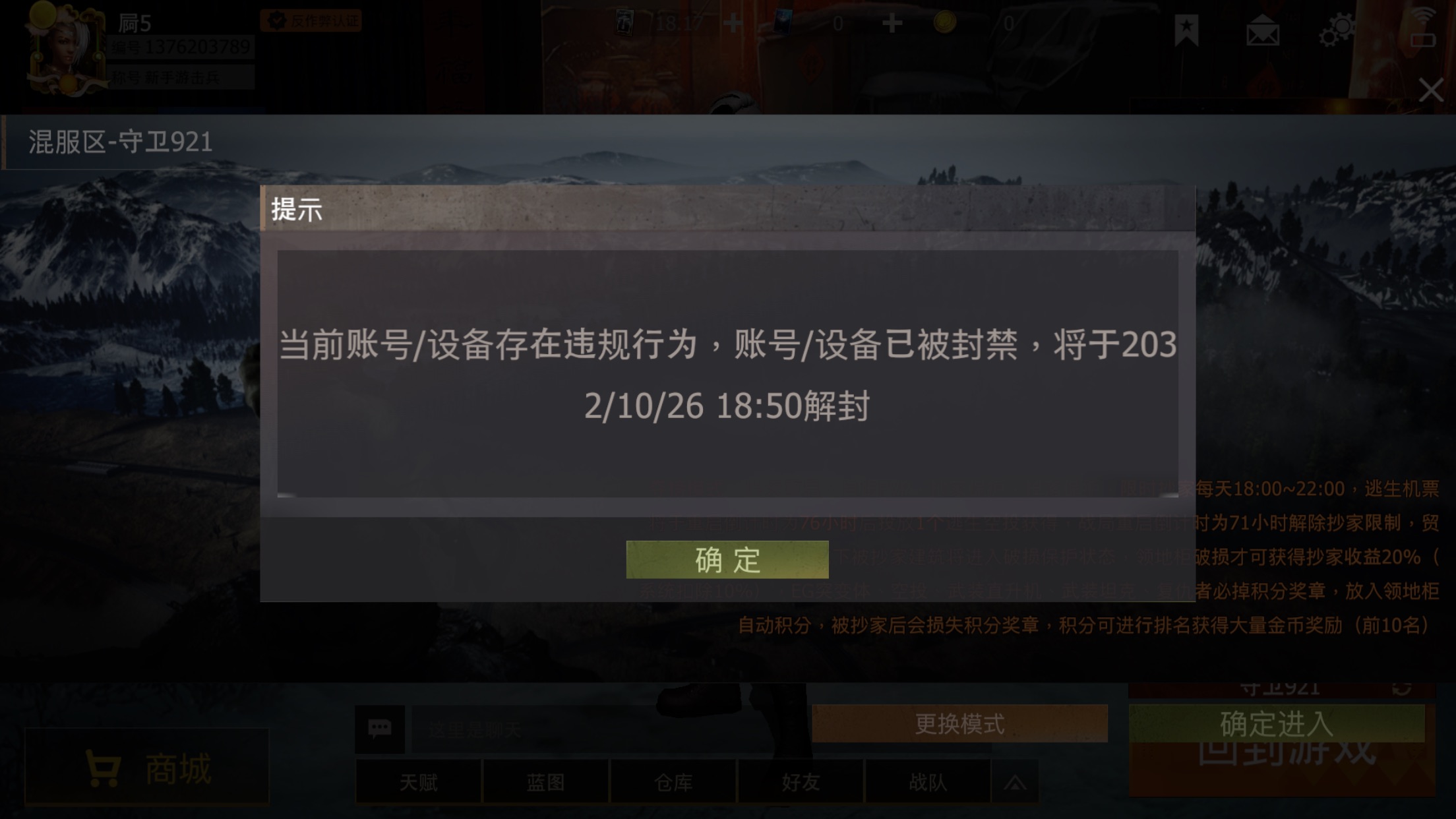This screenshot has height=819, width=1456.
Task: Open the 蓝图 tab
Action: point(545,782)
